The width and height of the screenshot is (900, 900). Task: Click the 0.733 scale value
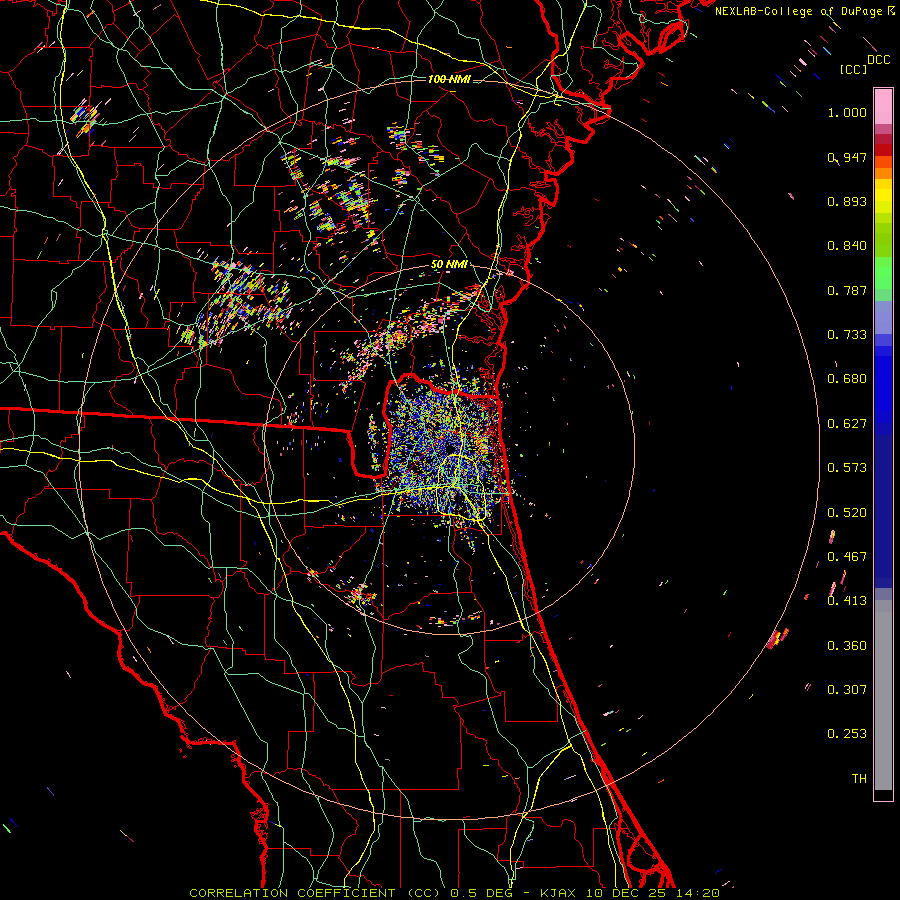click(x=847, y=335)
